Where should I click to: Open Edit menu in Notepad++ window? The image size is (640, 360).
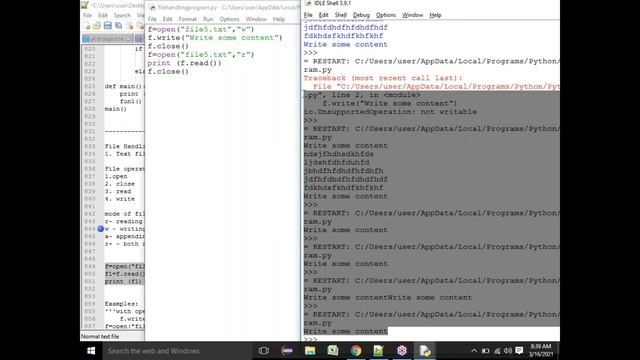pos(102,15)
